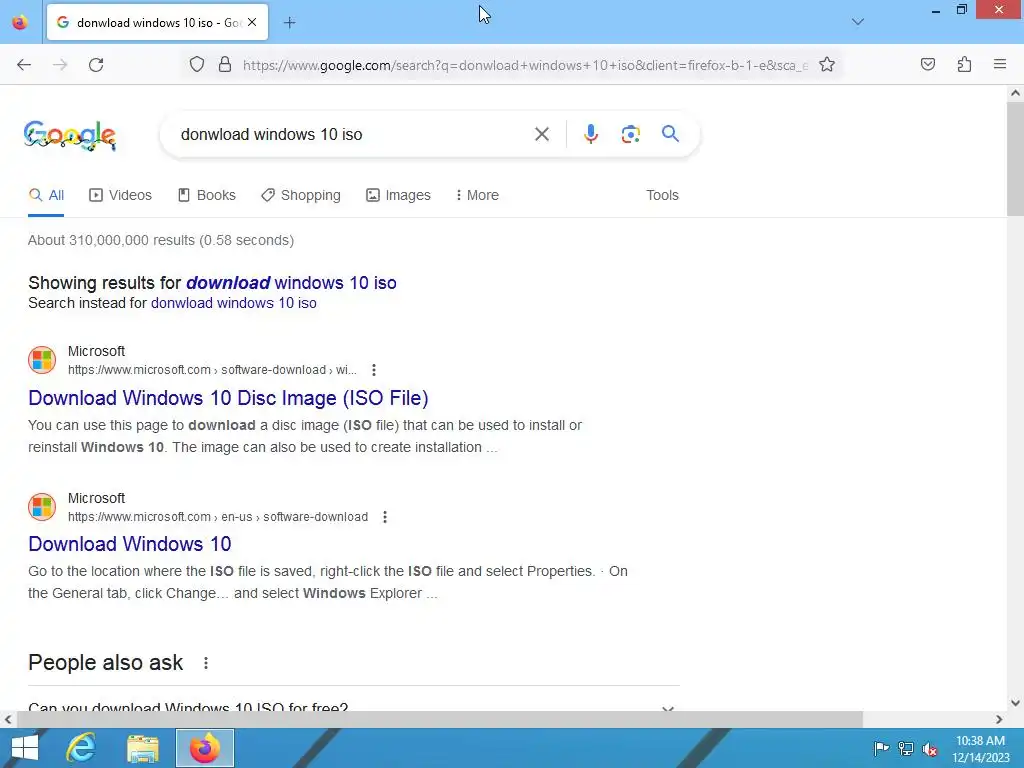The height and width of the screenshot is (768, 1024).
Task: Click the magnifier search submit icon
Action: (670, 134)
